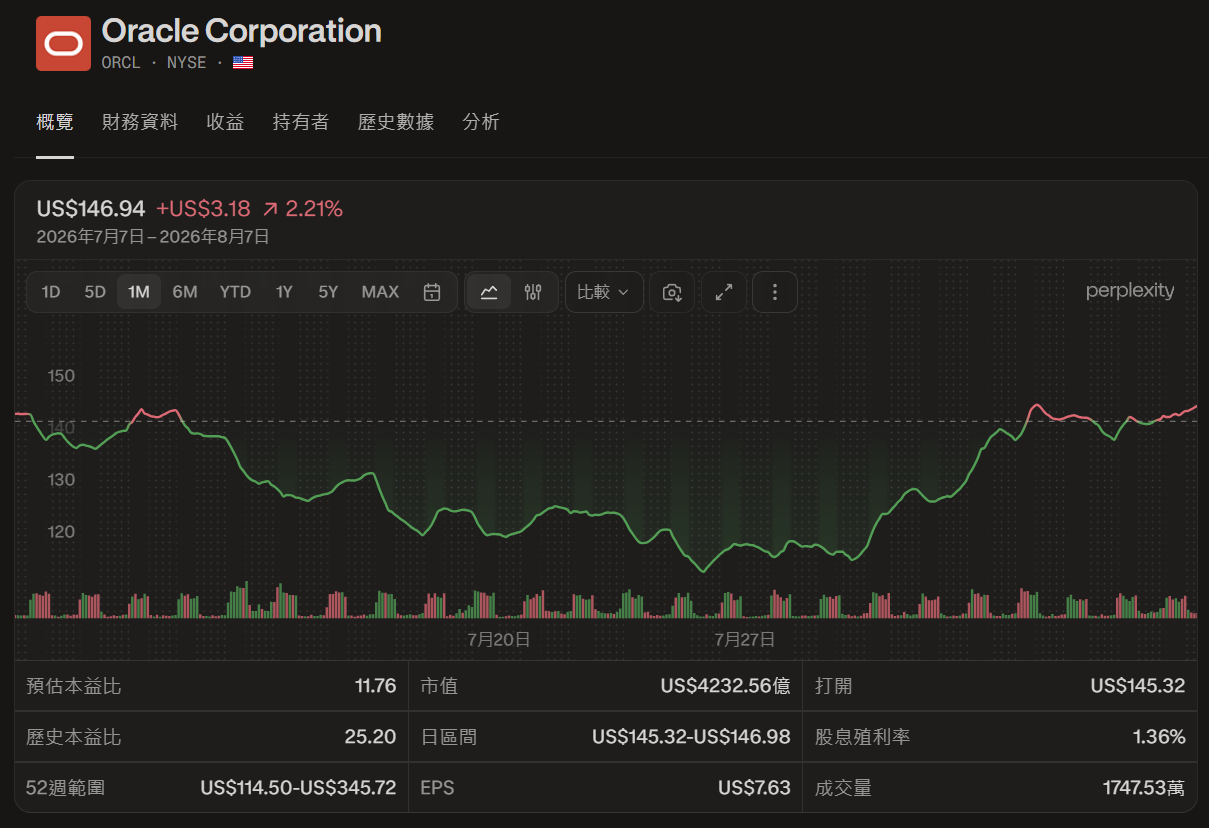This screenshot has height=828, width=1209.
Task: Select the MAX time range
Action: [x=380, y=292]
